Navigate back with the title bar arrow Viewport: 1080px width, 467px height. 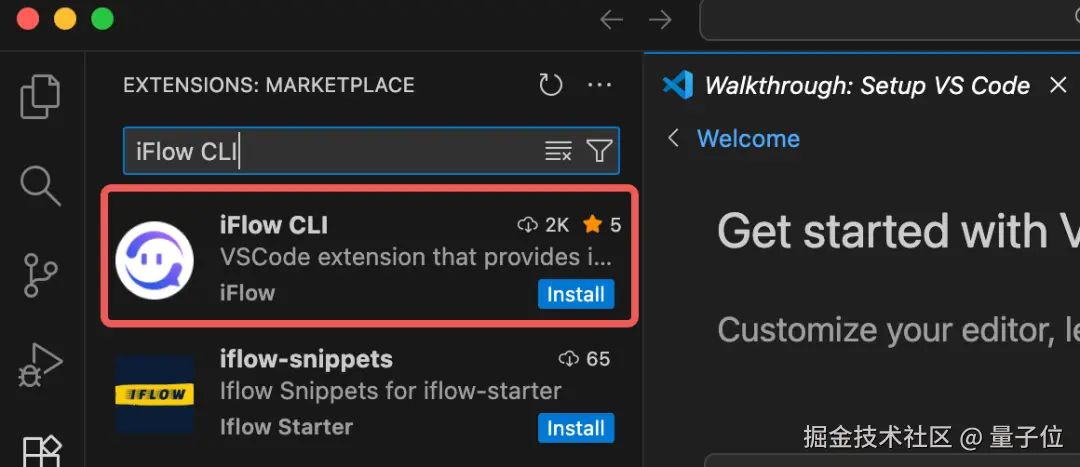tap(611, 19)
